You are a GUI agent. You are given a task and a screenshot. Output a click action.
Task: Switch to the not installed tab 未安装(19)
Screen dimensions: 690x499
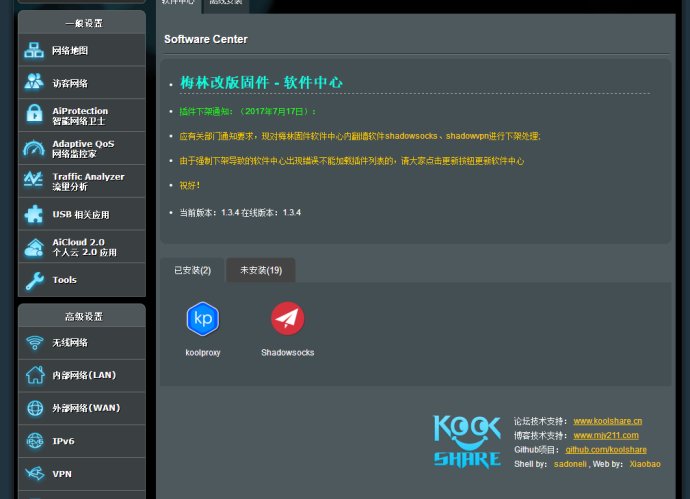click(261, 270)
